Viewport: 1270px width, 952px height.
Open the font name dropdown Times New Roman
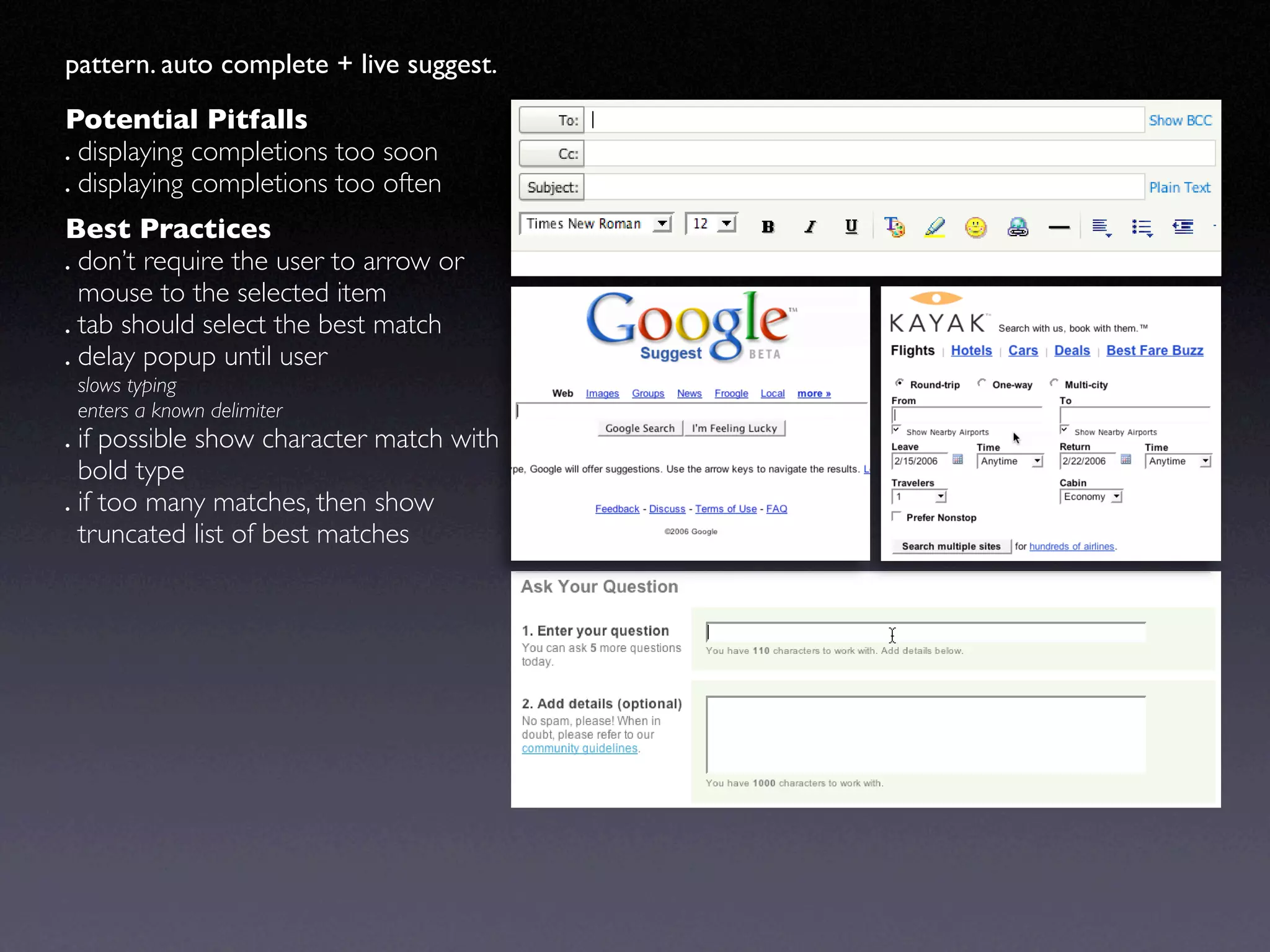[596, 224]
